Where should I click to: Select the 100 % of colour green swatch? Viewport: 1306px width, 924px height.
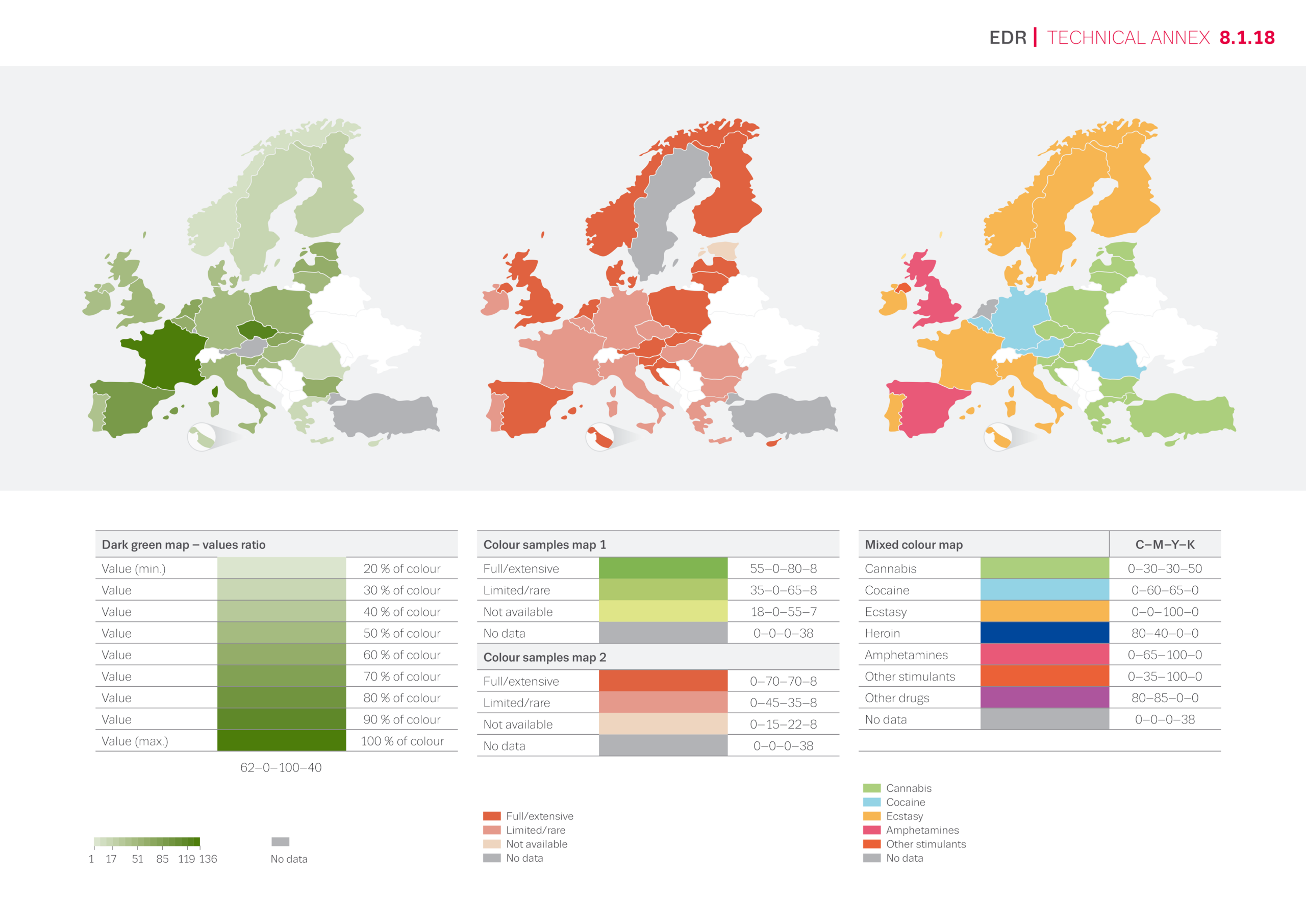282,741
